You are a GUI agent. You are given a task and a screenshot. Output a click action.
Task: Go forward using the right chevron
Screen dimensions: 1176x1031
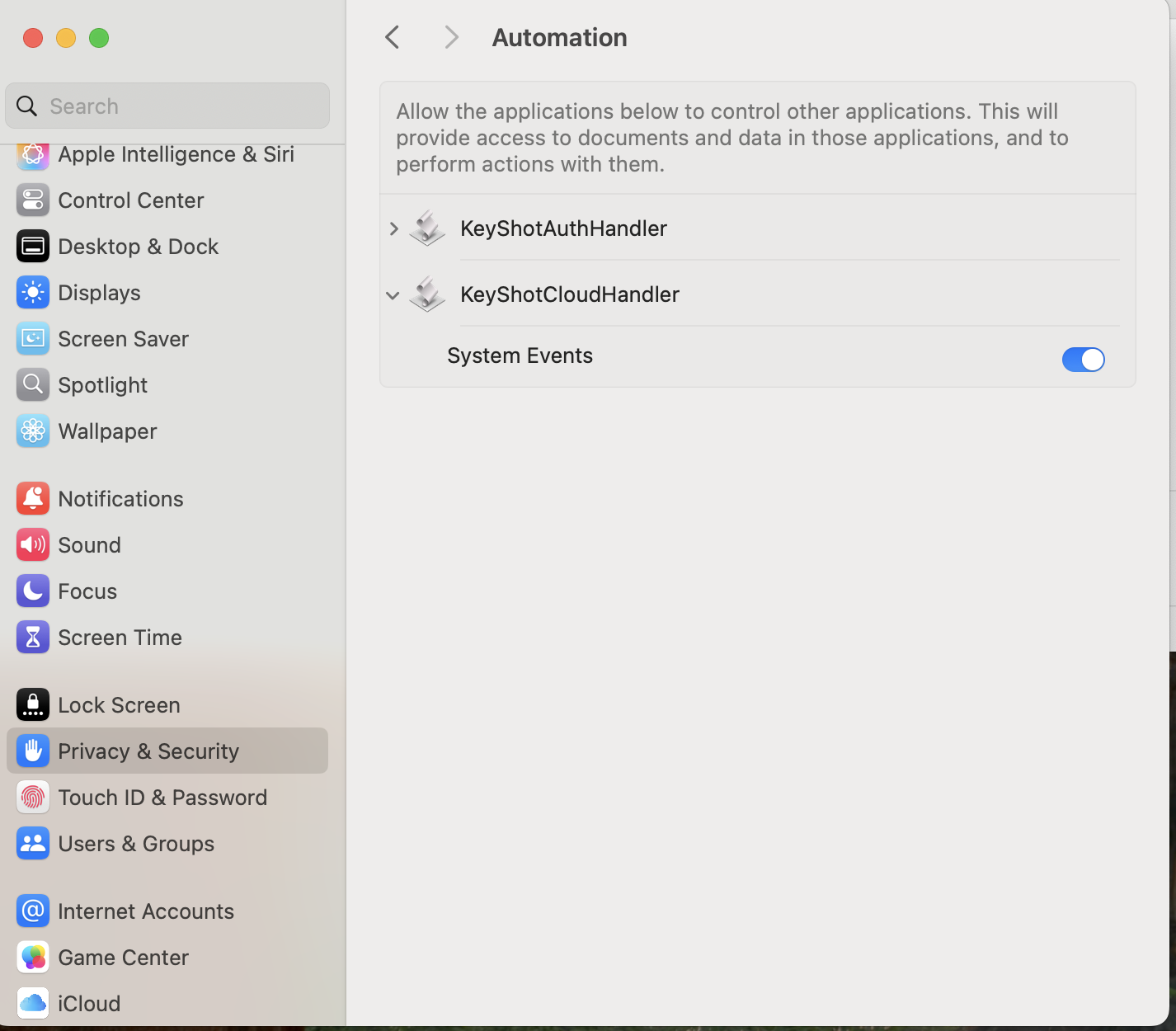point(451,37)
